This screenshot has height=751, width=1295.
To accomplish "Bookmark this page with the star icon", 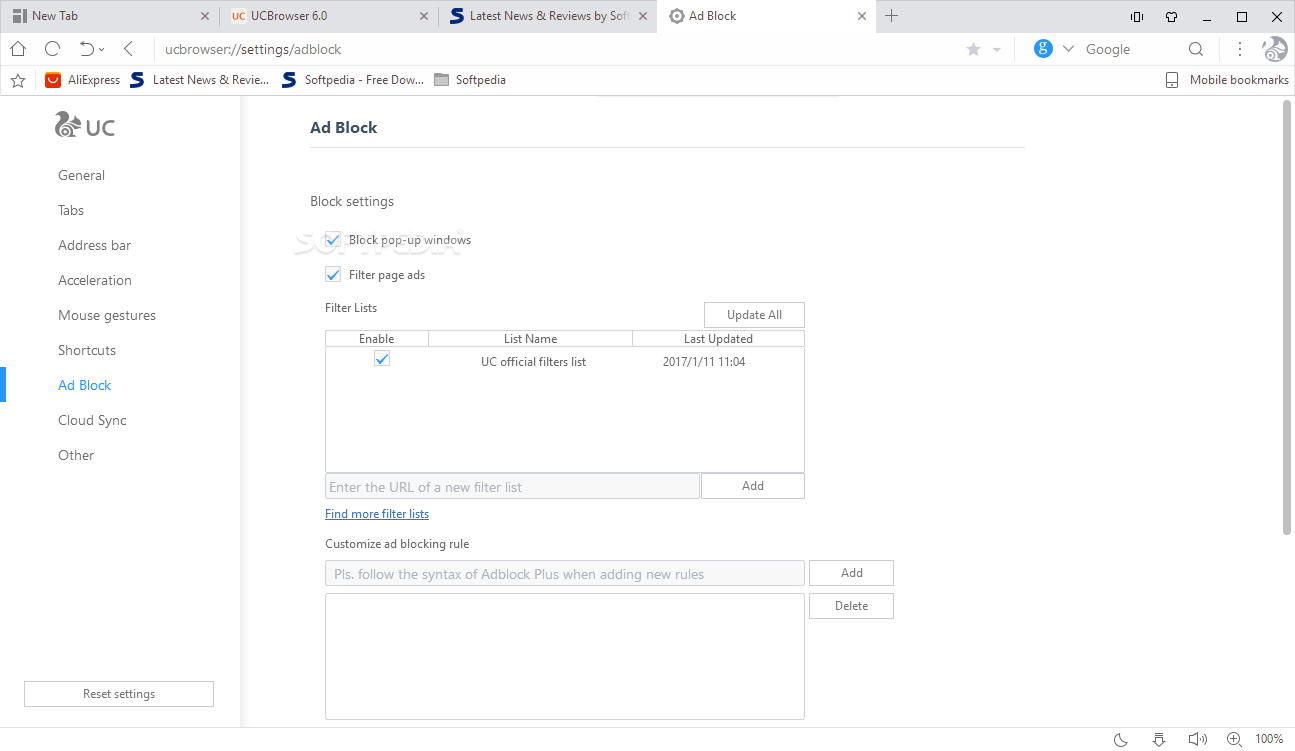I will point(973,49).
